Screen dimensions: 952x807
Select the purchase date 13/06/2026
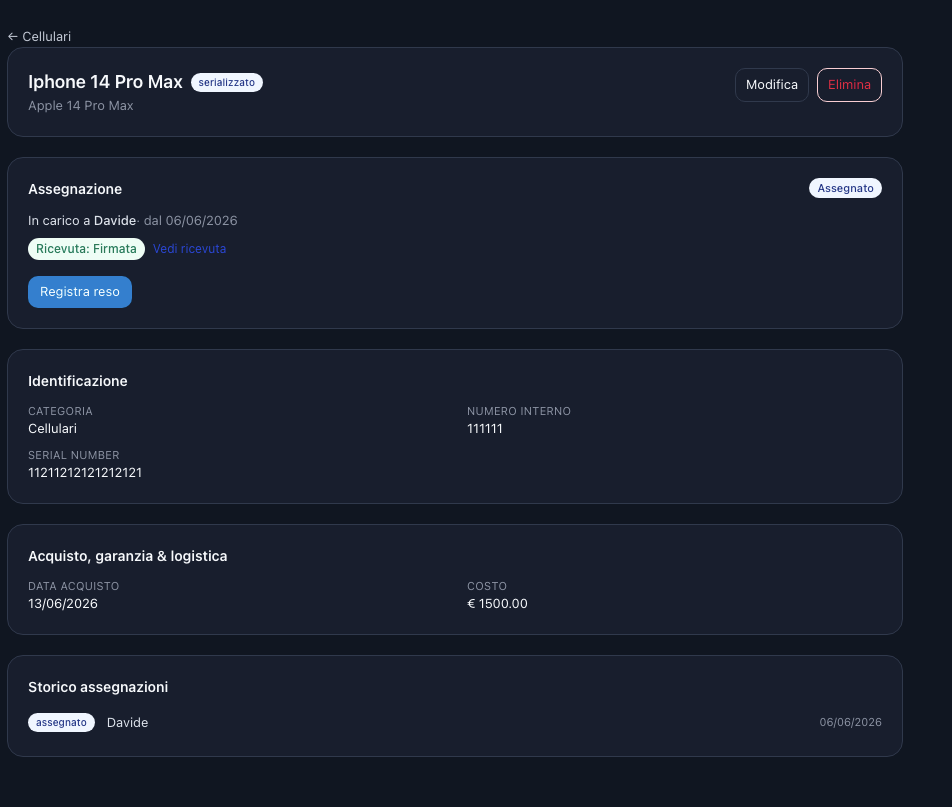click(x=63, y=604)
